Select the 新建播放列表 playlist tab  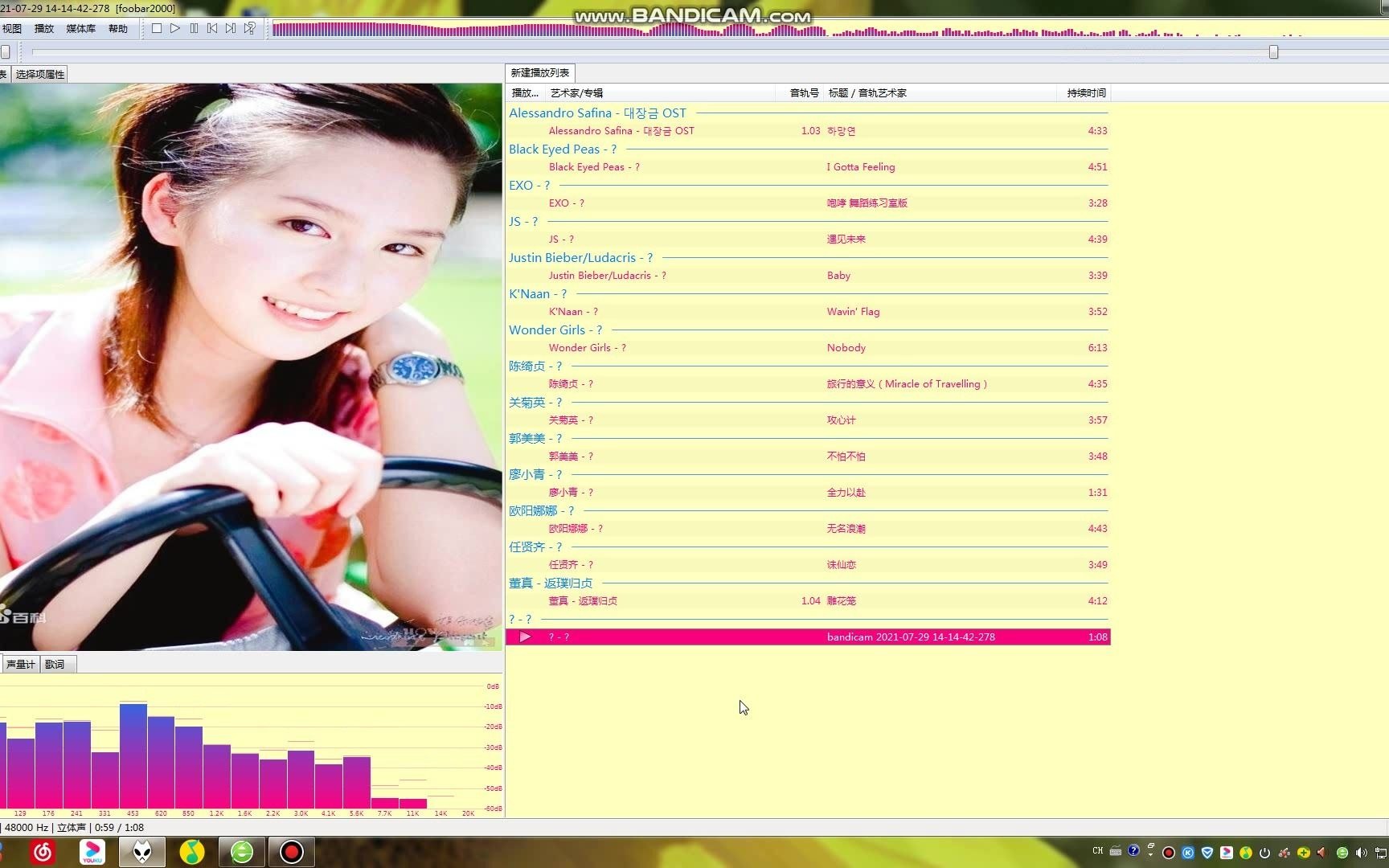tap(540, 72)
